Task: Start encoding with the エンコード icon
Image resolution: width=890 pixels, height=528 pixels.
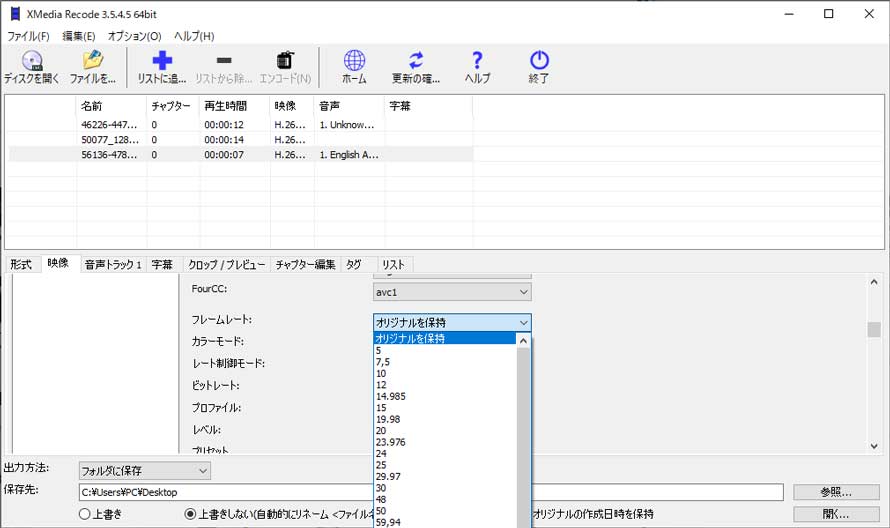Action: (285, 67)
